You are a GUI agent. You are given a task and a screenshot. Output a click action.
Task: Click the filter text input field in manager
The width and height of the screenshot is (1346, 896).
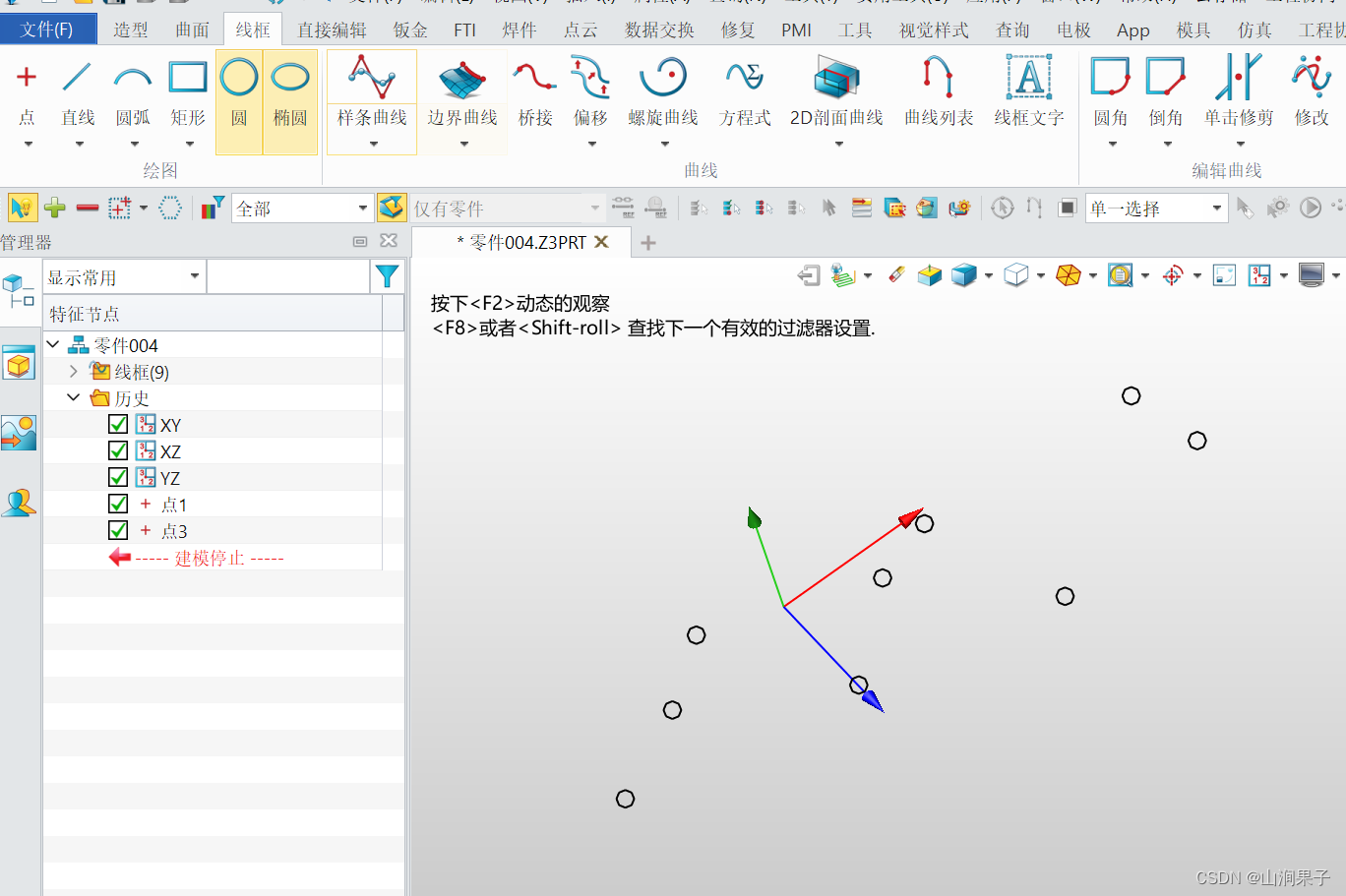[289, 277]
